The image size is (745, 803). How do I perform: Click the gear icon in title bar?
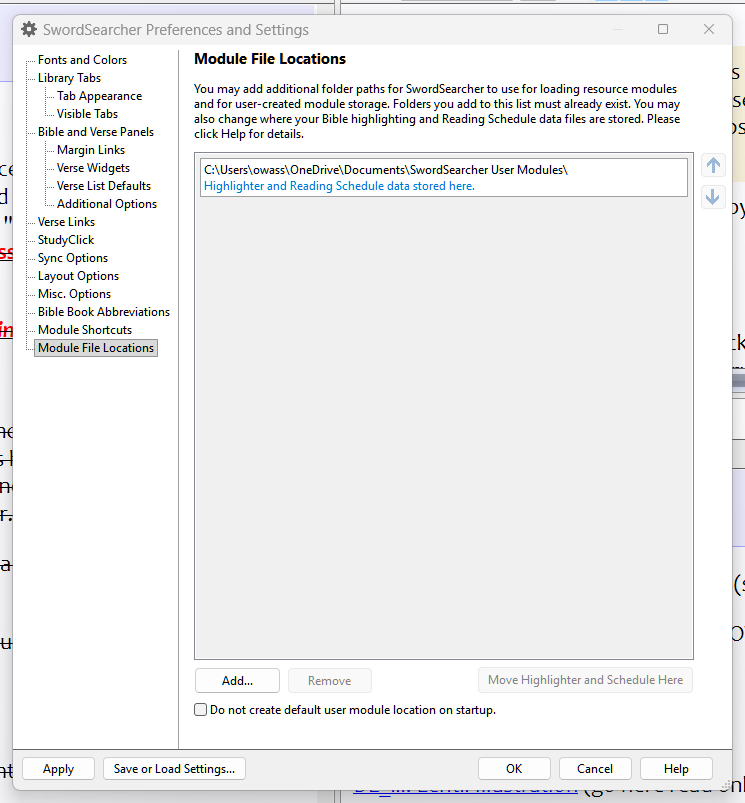tap(29, 30)
